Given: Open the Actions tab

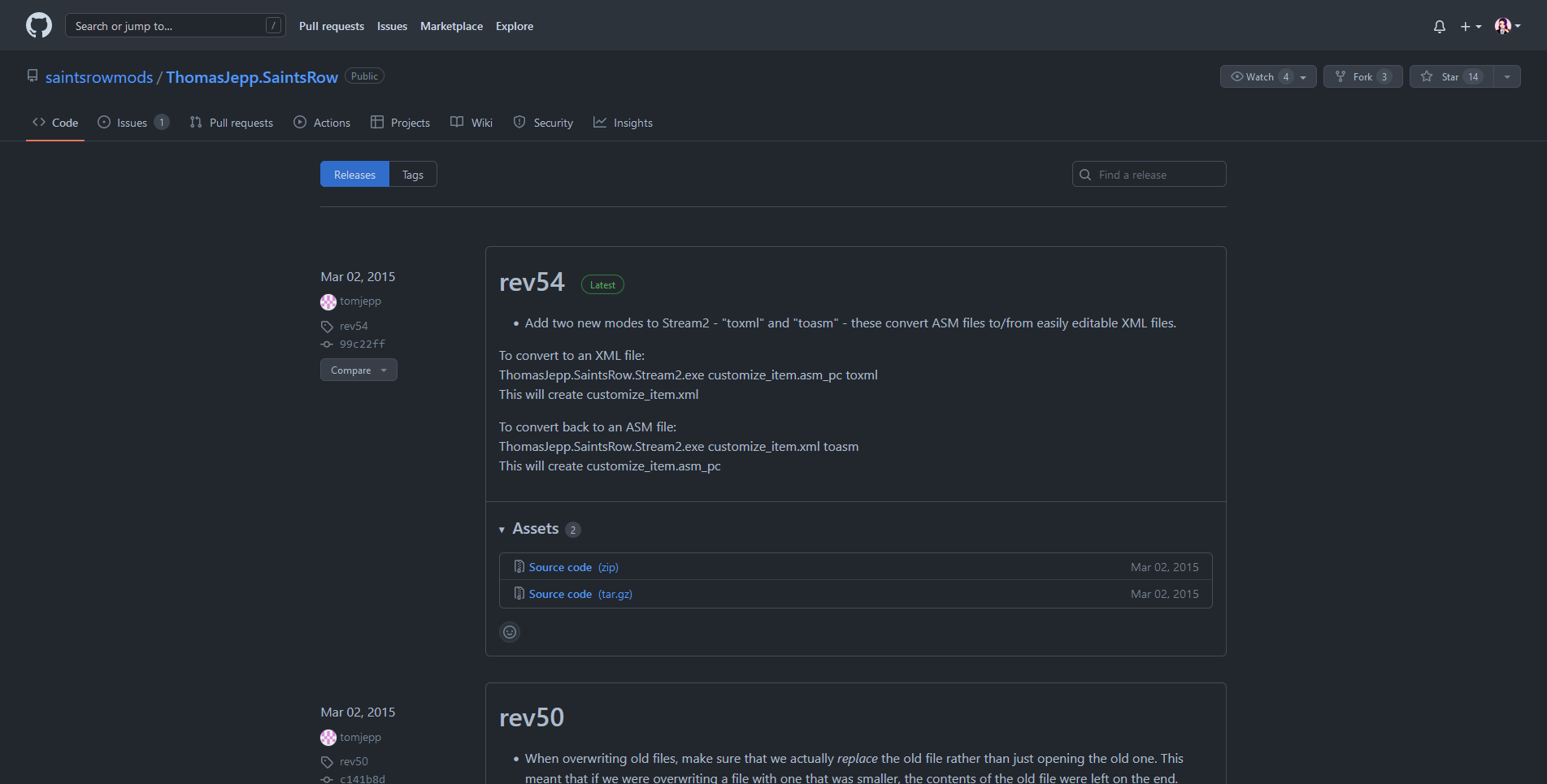Looking at the screenshot, I should click(x=322, y=123).
